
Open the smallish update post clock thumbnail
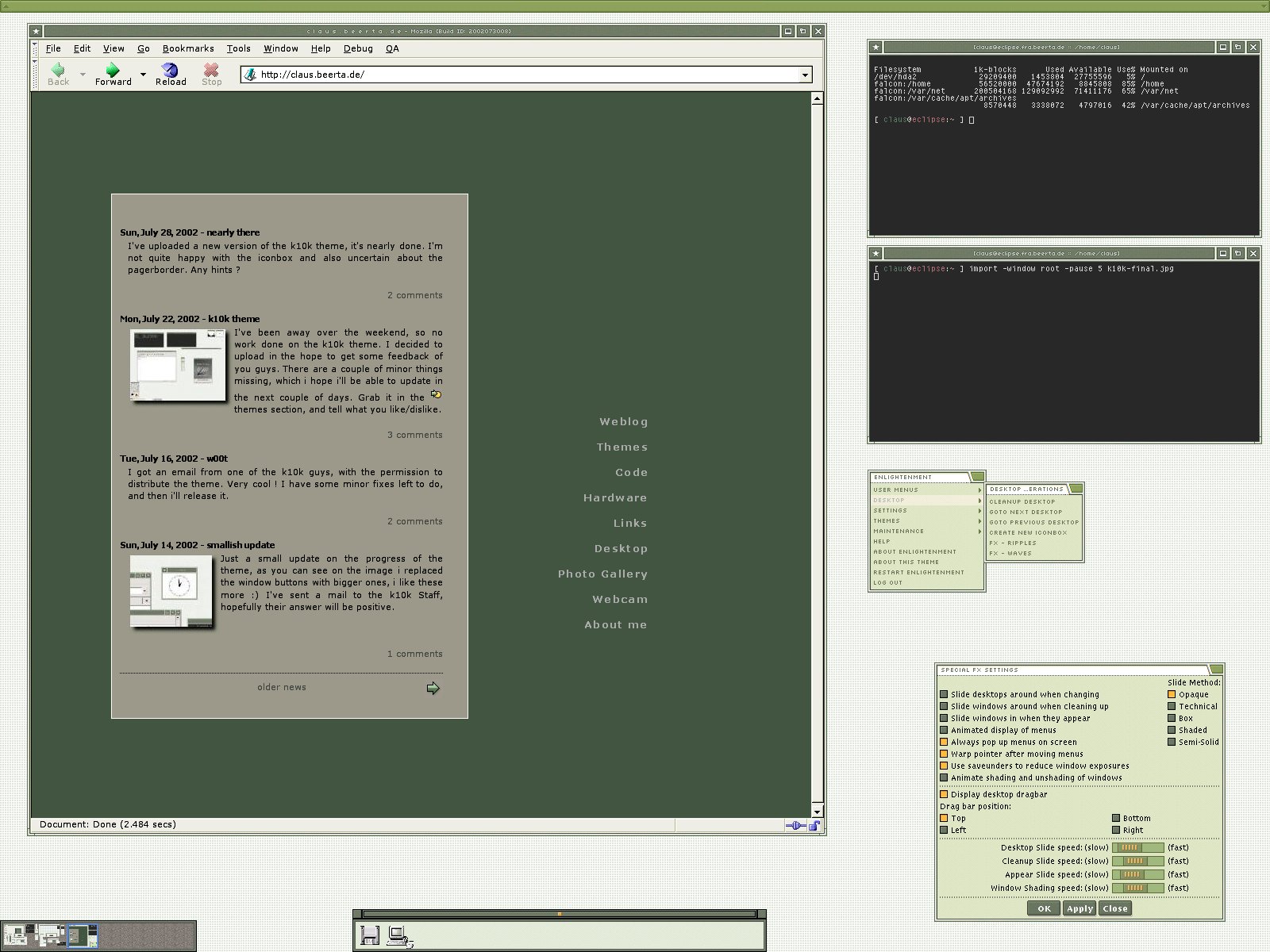tap(171, 591)
